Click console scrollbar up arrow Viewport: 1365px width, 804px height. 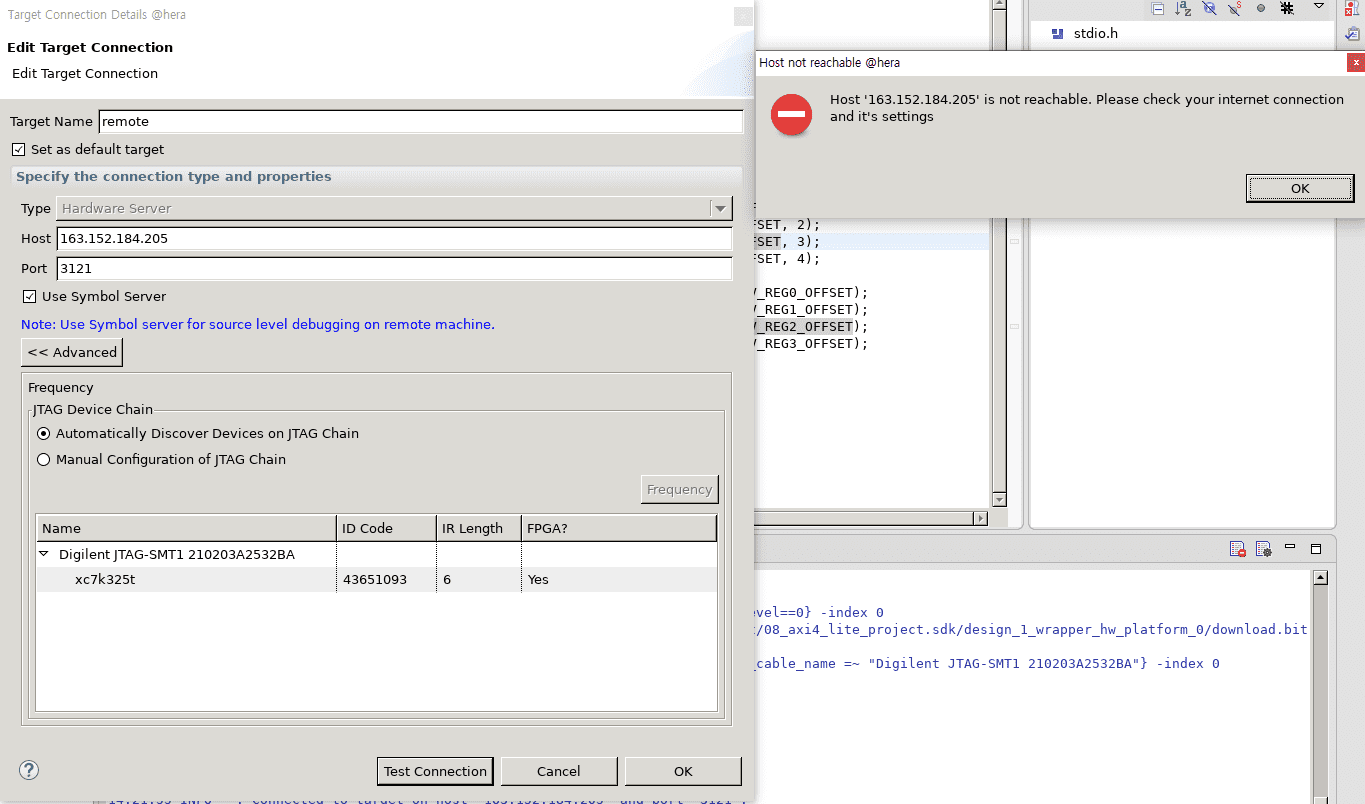click(1320, 578)
